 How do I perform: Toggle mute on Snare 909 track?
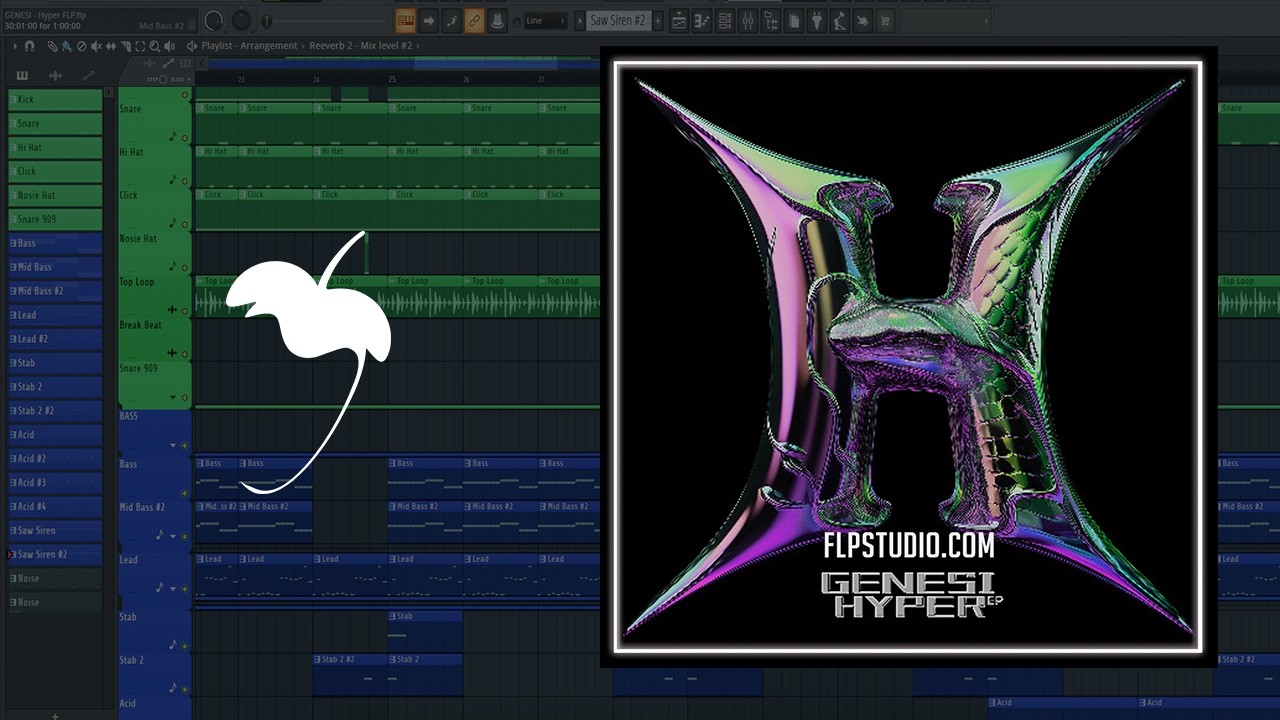(x=185, y=398)
